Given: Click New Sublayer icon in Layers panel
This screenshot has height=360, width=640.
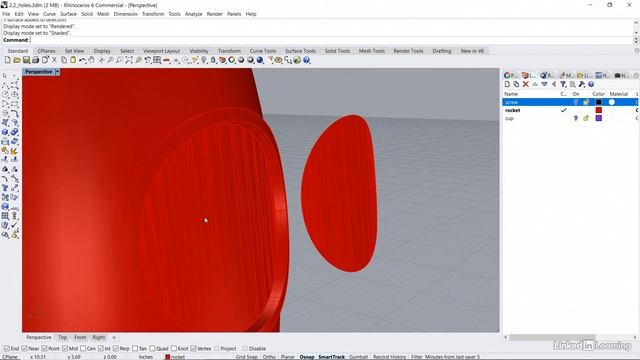Looking at the screenshot, I should coord(516,84).
